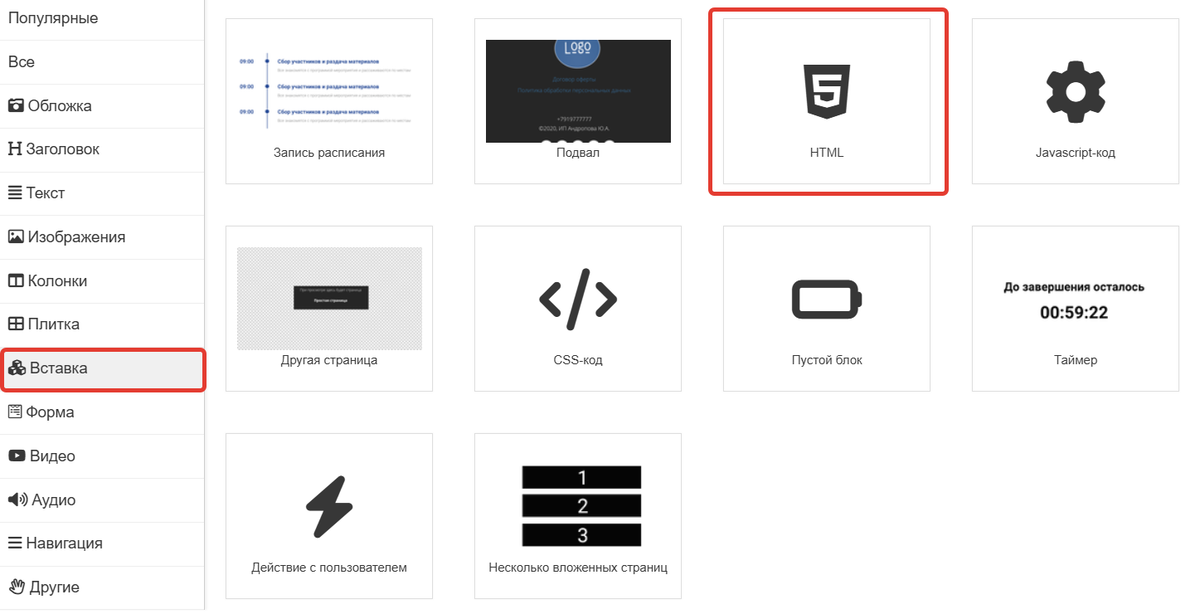Choose the Javascript-код gear icon
This screenshot has height=614, width=1200.
pyautogui.click(x=1075, y=92)
